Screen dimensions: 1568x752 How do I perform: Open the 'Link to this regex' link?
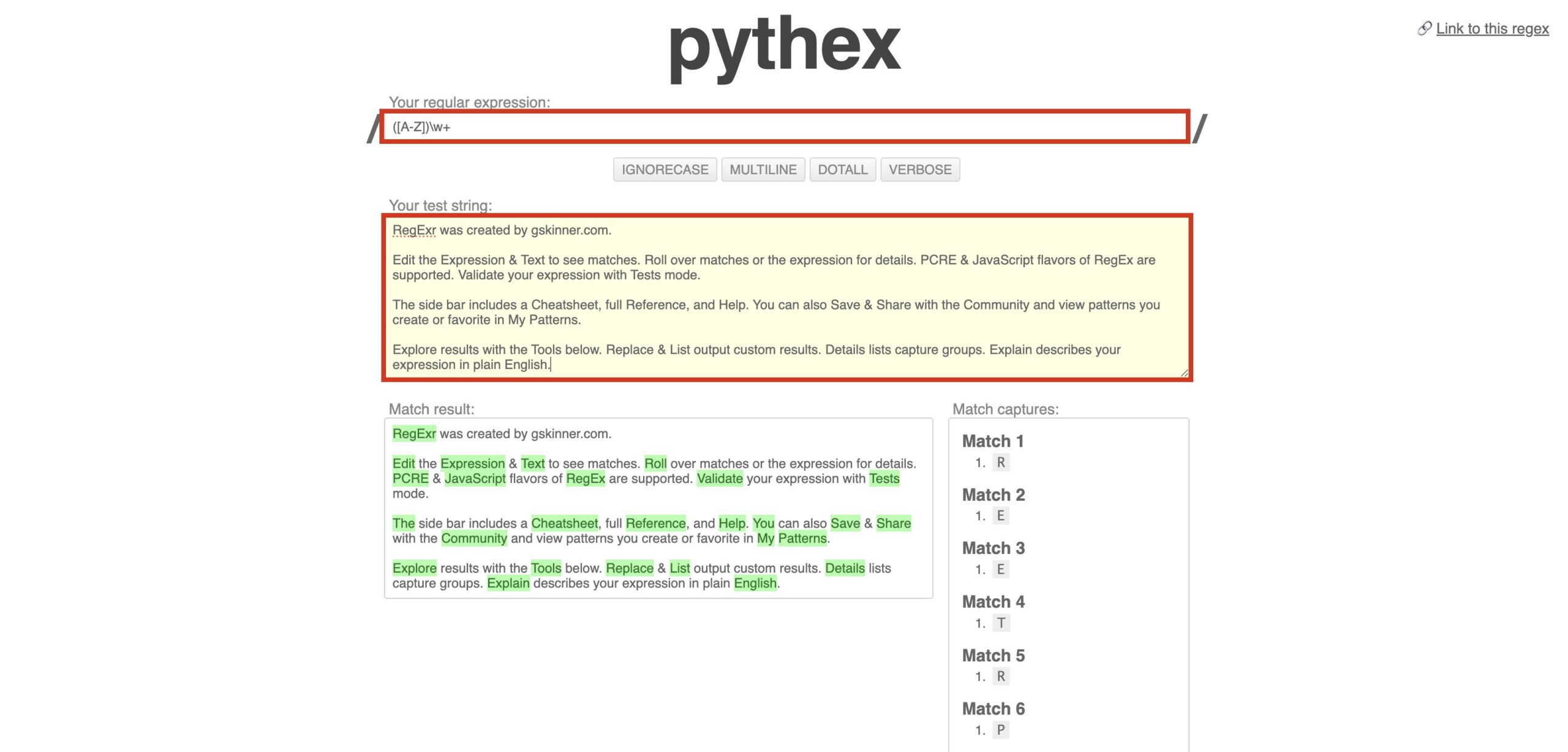1492,28
